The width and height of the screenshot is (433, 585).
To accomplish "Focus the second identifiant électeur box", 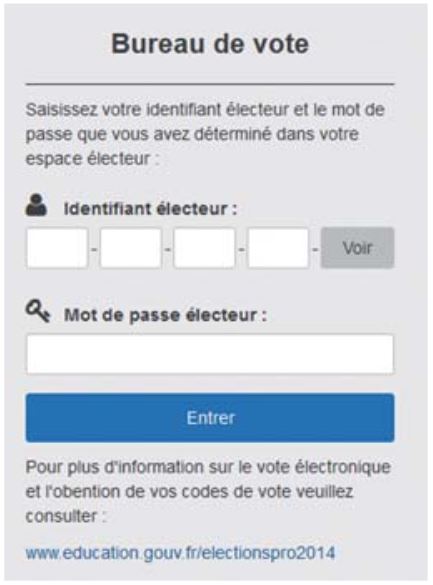I will [x=131, y=248].
